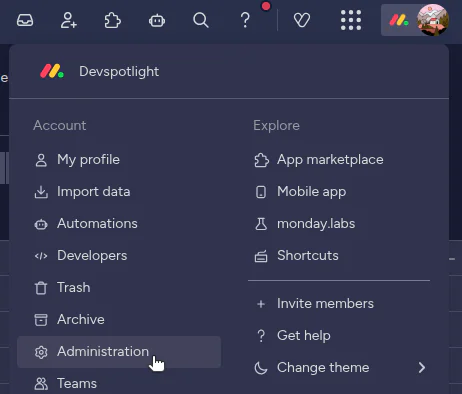Click the gear icon beside Administration
The height and width of the screenshot is (394, 462).
[x=41, y=352]
